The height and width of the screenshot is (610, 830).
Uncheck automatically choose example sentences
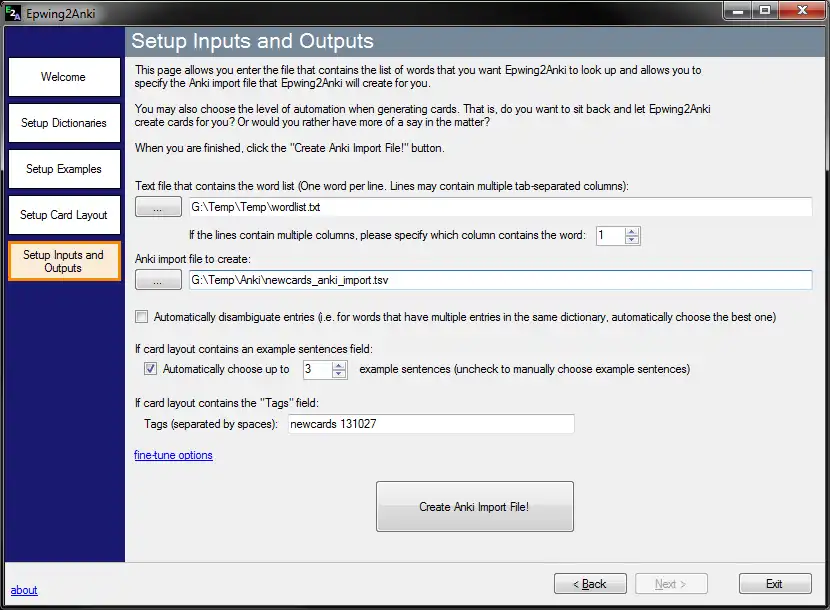point(150,369)
